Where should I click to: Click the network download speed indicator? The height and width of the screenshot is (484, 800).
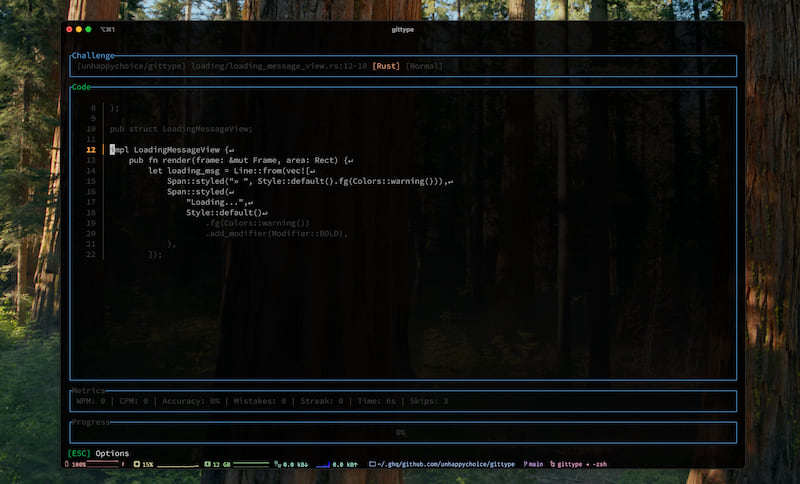coord(294,465)
